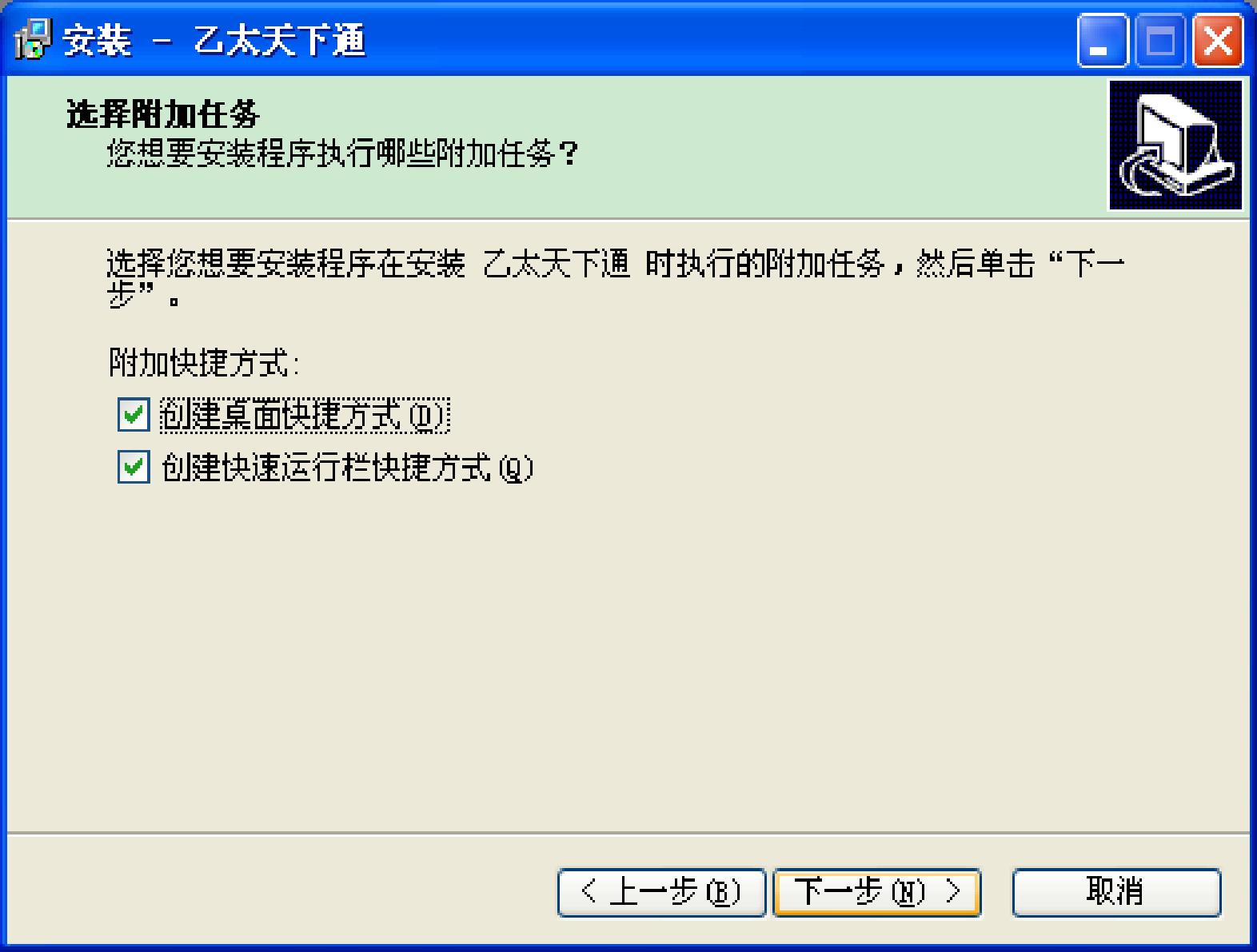The width and height of the screenshot is (1257, 952).
Task: Click the instruction paragraph mentioning 下一步
Action: pos(616,280)
